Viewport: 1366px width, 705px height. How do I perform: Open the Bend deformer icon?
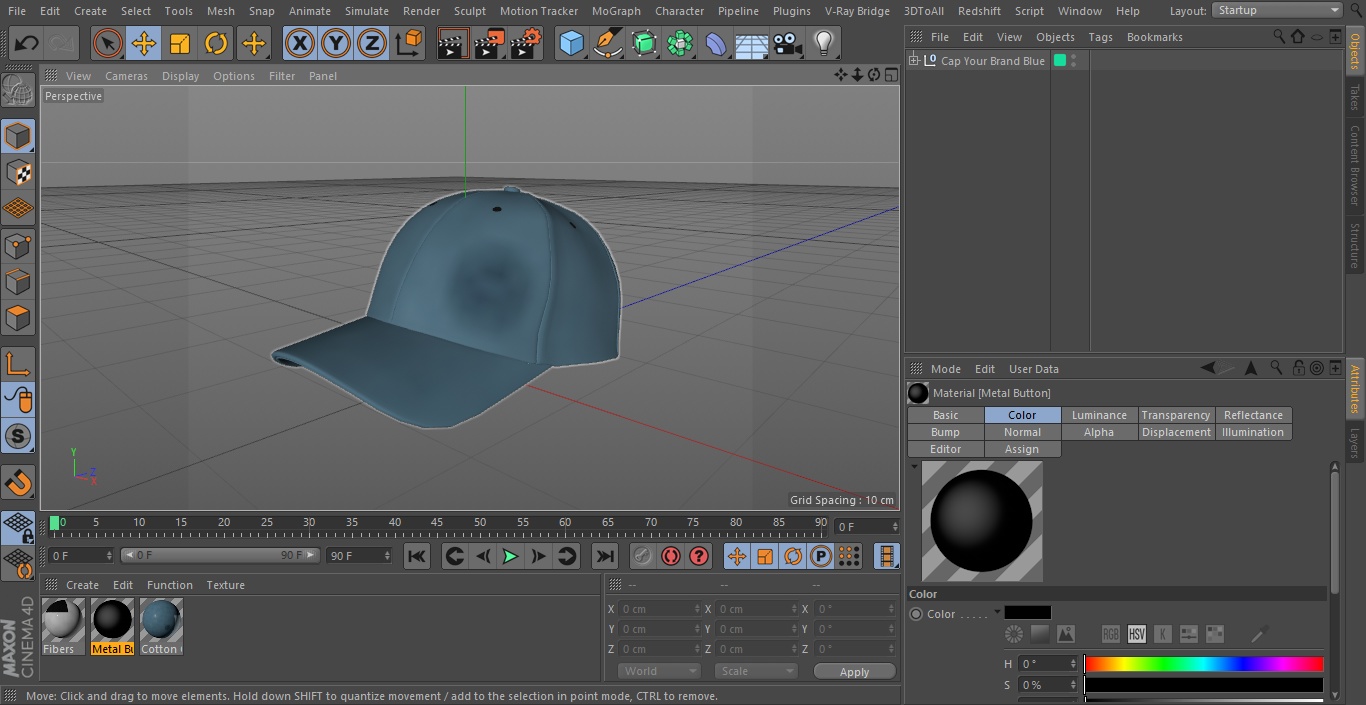716,44
